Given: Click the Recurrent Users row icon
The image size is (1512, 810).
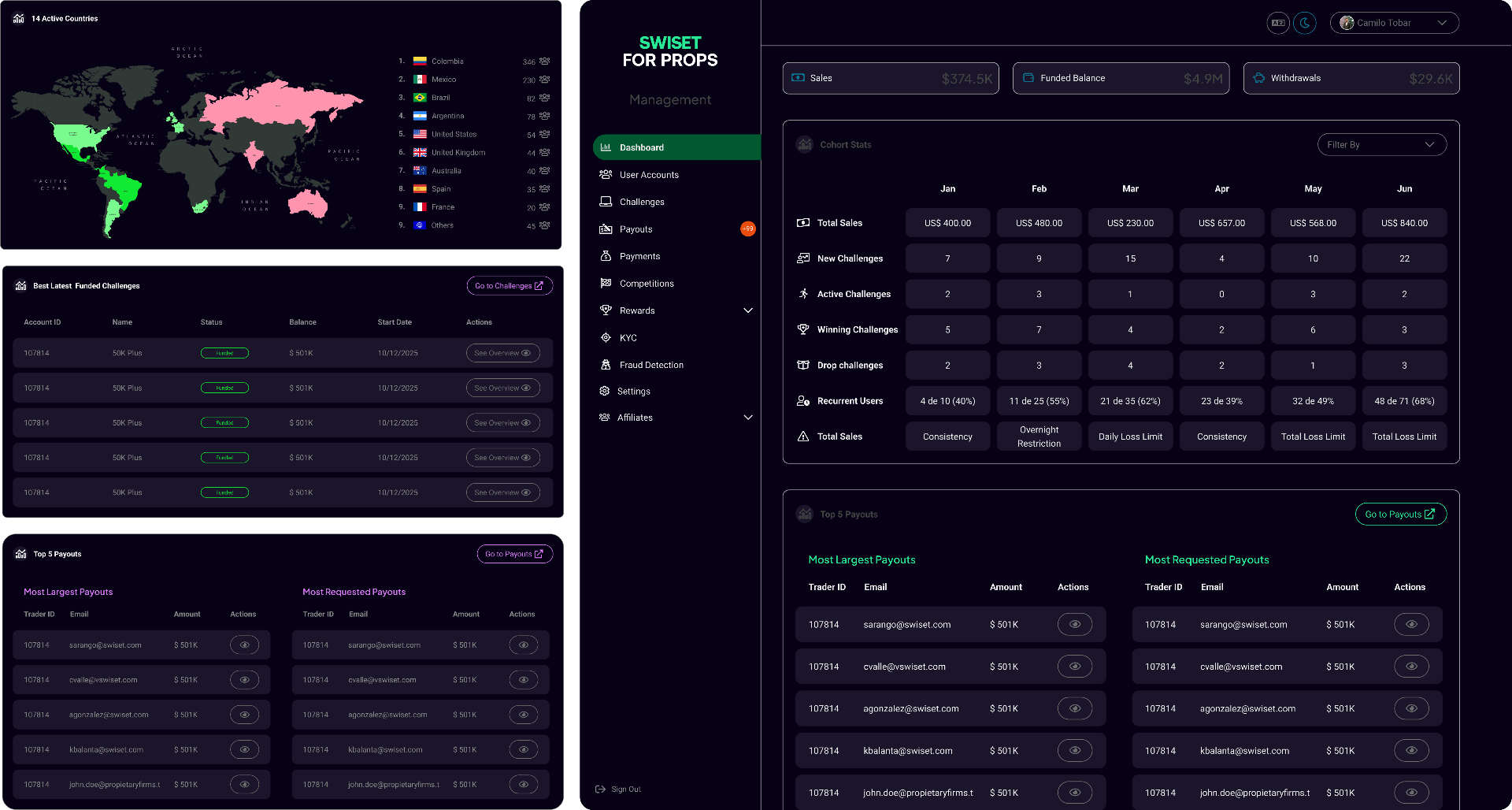Looking at the screenshot, I should 803,401.
